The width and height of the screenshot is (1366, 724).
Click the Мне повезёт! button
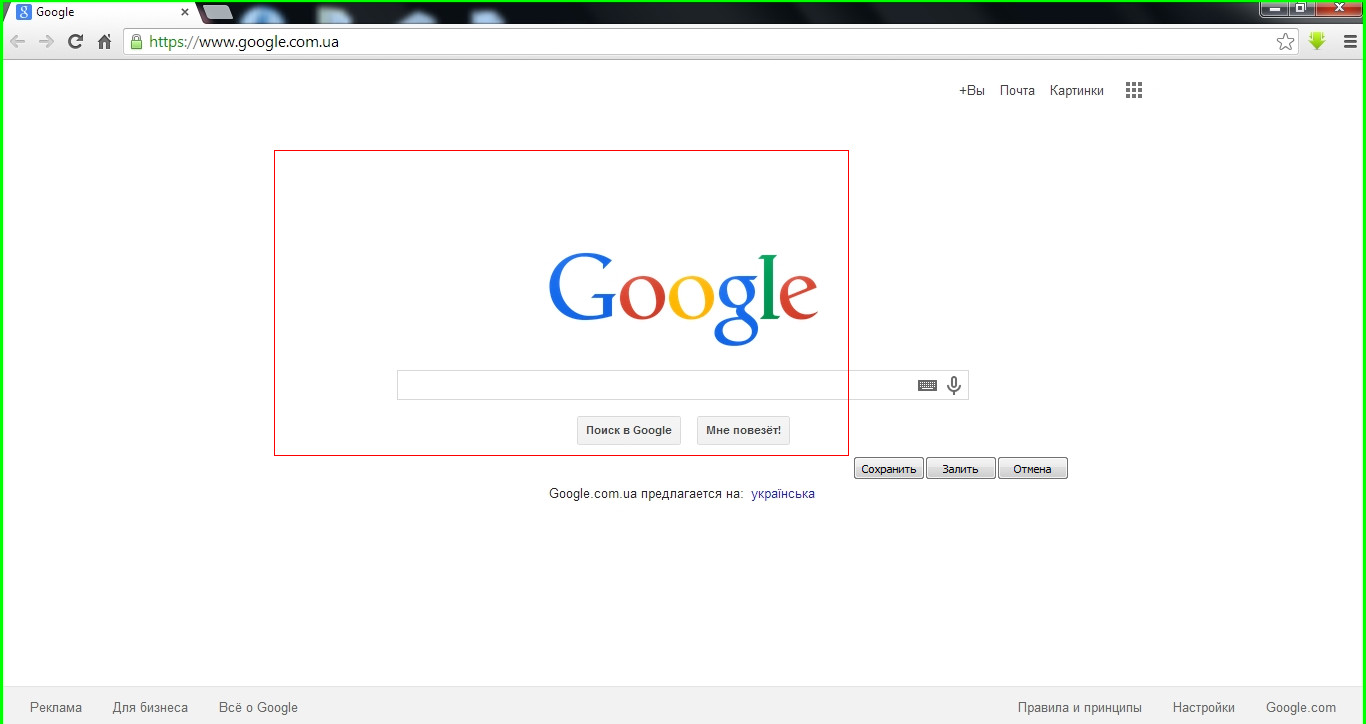tap(743, 430)
